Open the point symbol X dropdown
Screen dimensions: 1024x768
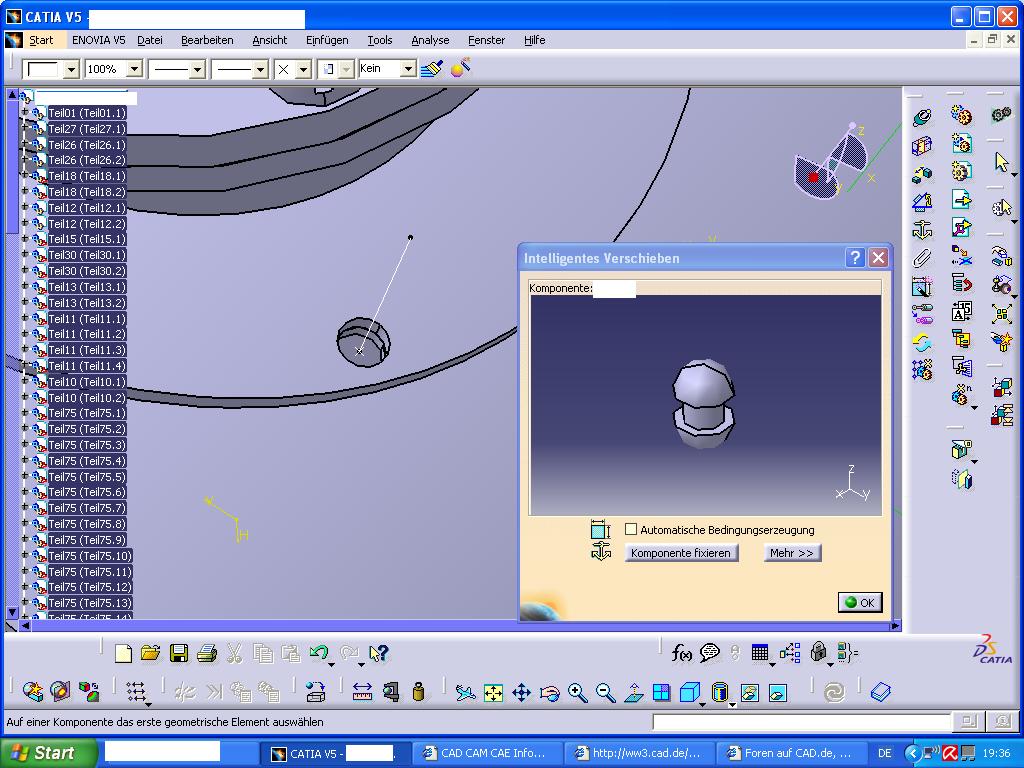[303, 69]
